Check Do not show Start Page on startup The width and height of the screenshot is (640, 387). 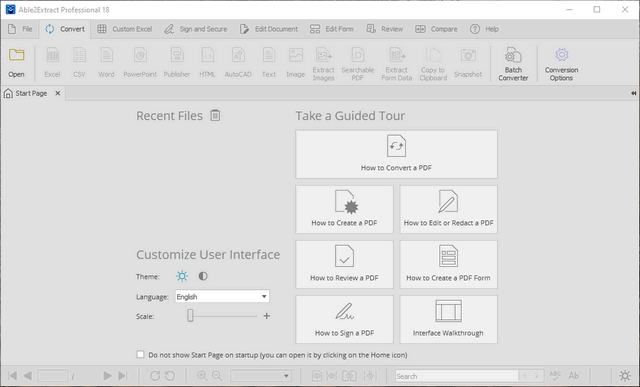pos(140,354)
